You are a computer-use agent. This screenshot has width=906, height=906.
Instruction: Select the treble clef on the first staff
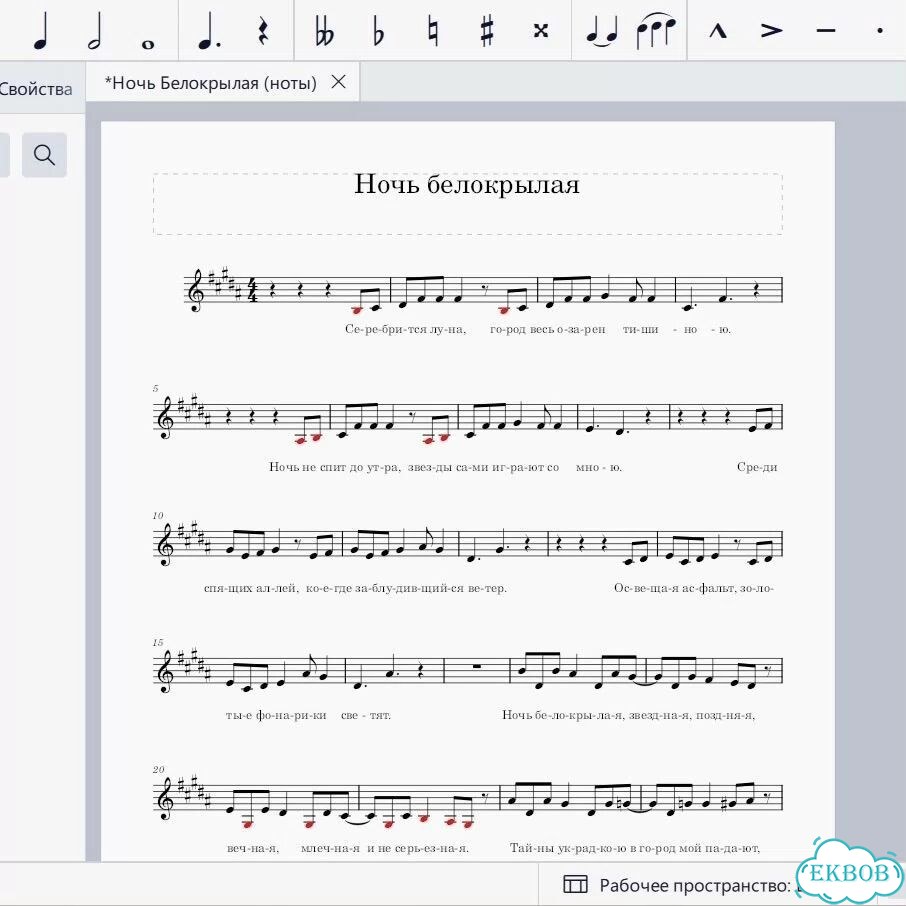point(197,291)
